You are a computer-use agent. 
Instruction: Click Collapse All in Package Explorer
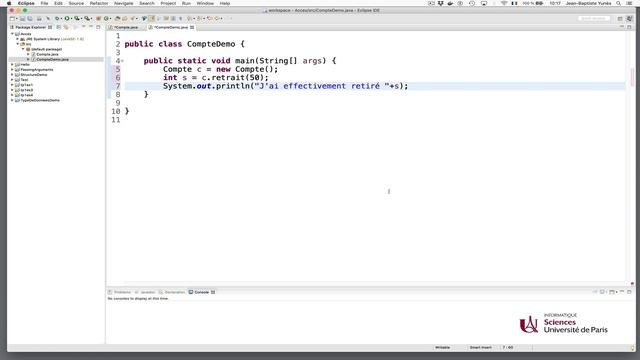(x=58, y=27)
